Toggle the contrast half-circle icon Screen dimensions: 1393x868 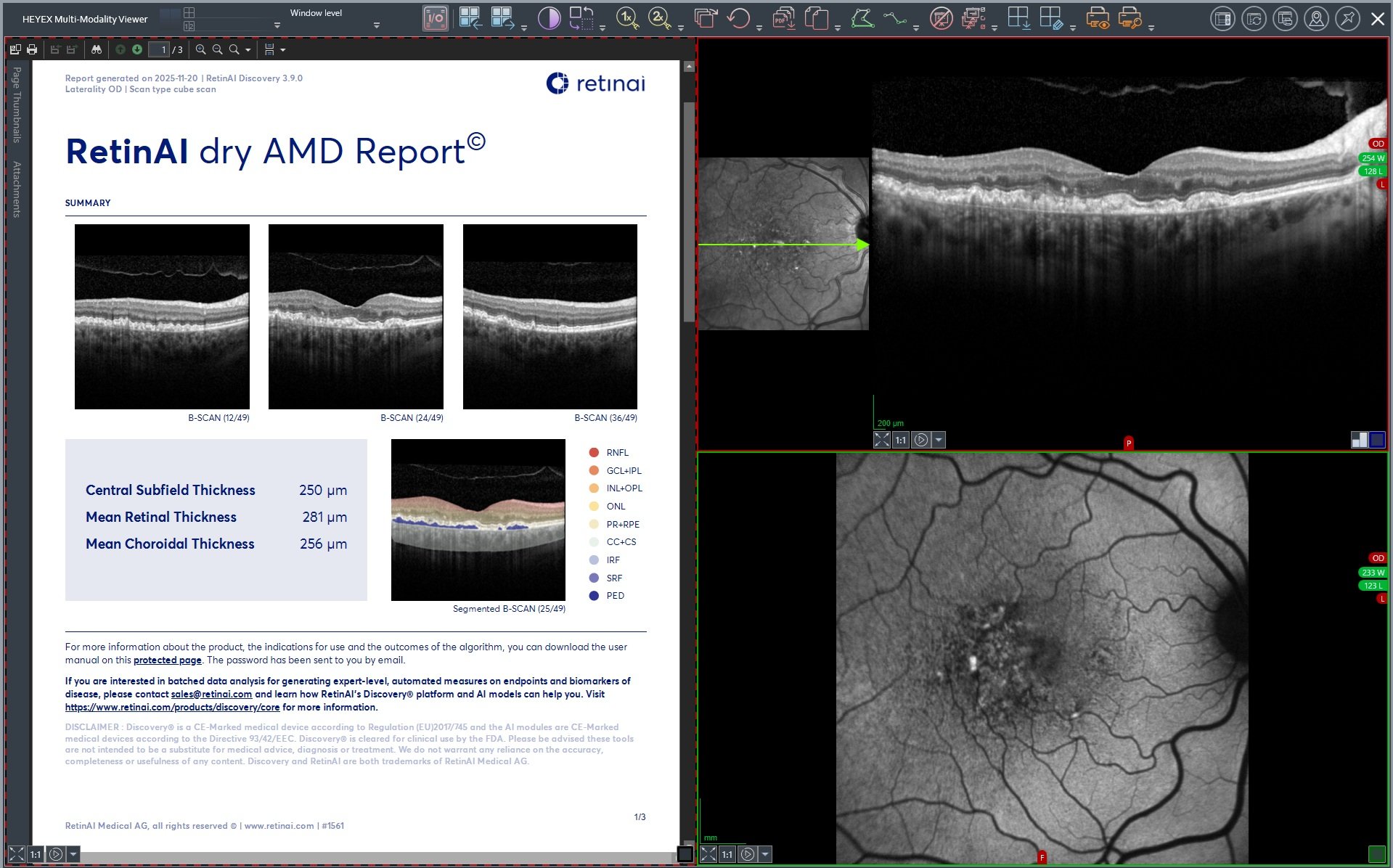tap(549, 18)
